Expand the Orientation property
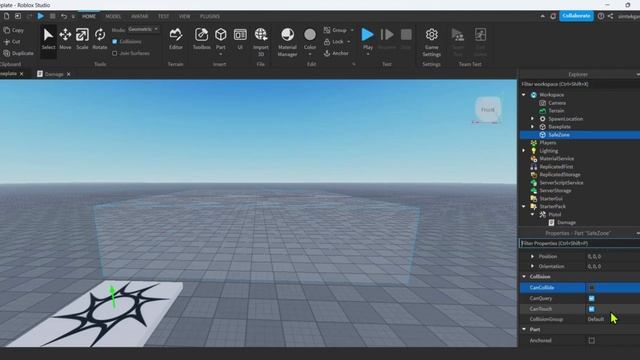The width and height of the screenshot is (640, 360). point(532,266)
